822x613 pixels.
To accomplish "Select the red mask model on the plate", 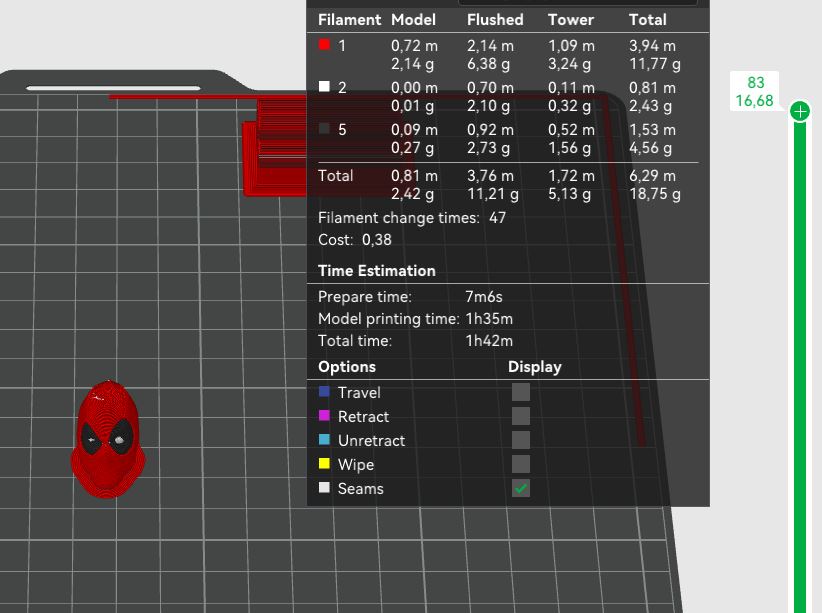I will 108,439.
